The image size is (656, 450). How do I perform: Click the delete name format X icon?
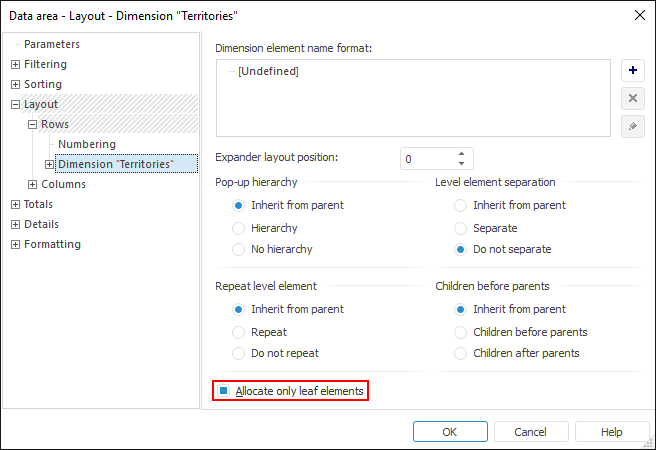coord(632,98)
